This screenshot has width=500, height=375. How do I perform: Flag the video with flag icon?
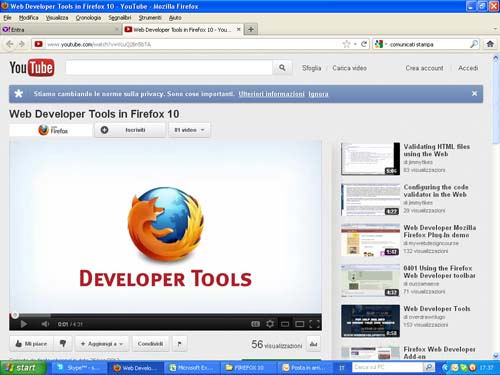tap(180, 344)
